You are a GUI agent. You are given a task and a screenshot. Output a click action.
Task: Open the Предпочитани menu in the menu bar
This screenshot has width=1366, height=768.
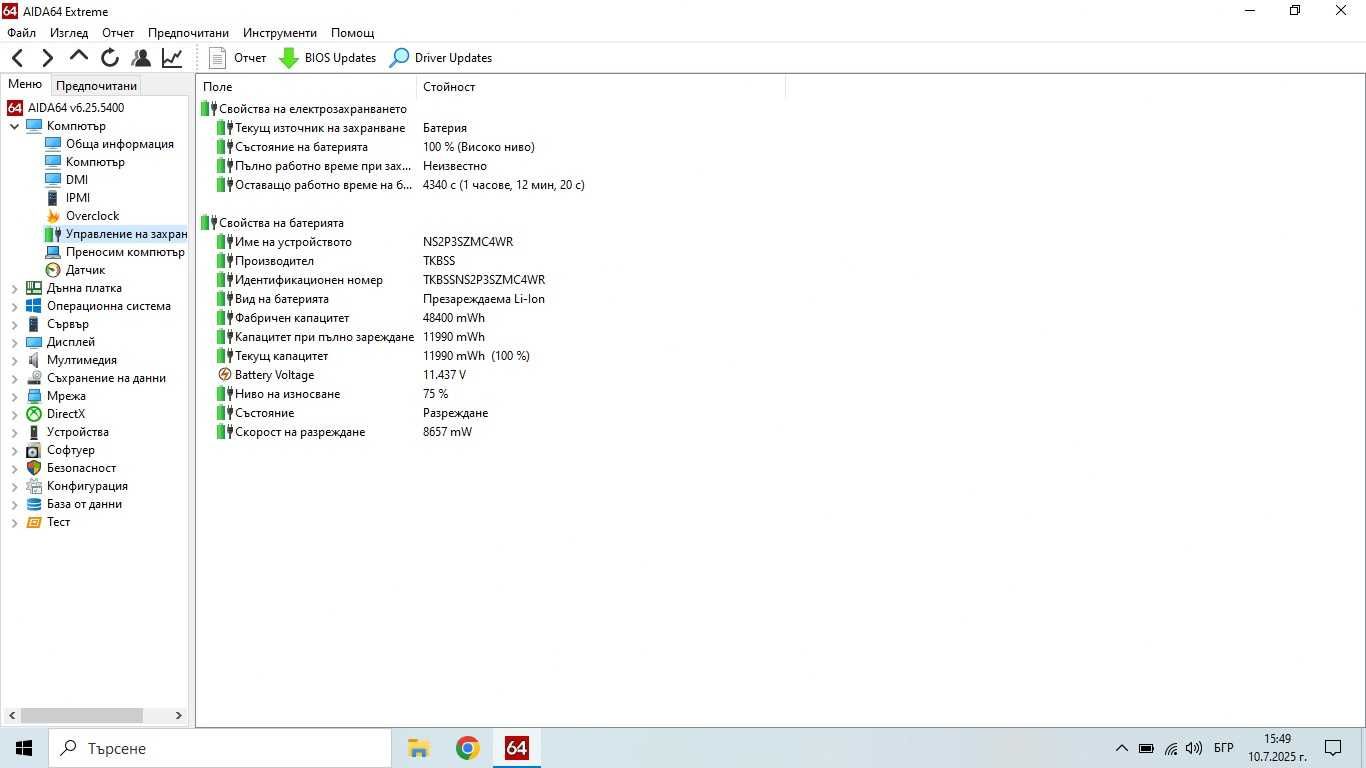[x=188, y=33]
